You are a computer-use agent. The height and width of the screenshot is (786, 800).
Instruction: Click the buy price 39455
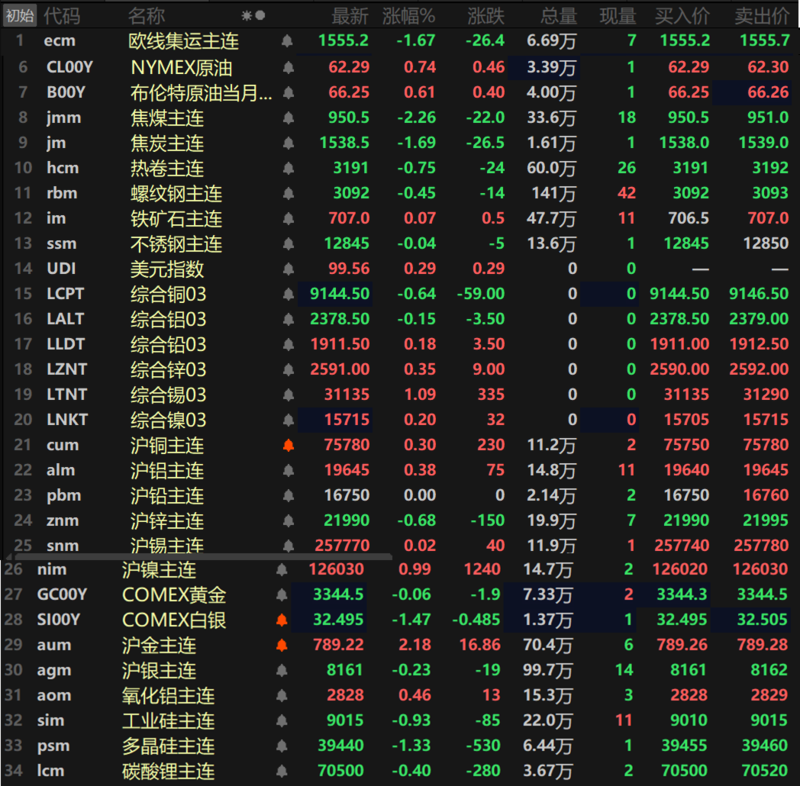pos(684,746)
